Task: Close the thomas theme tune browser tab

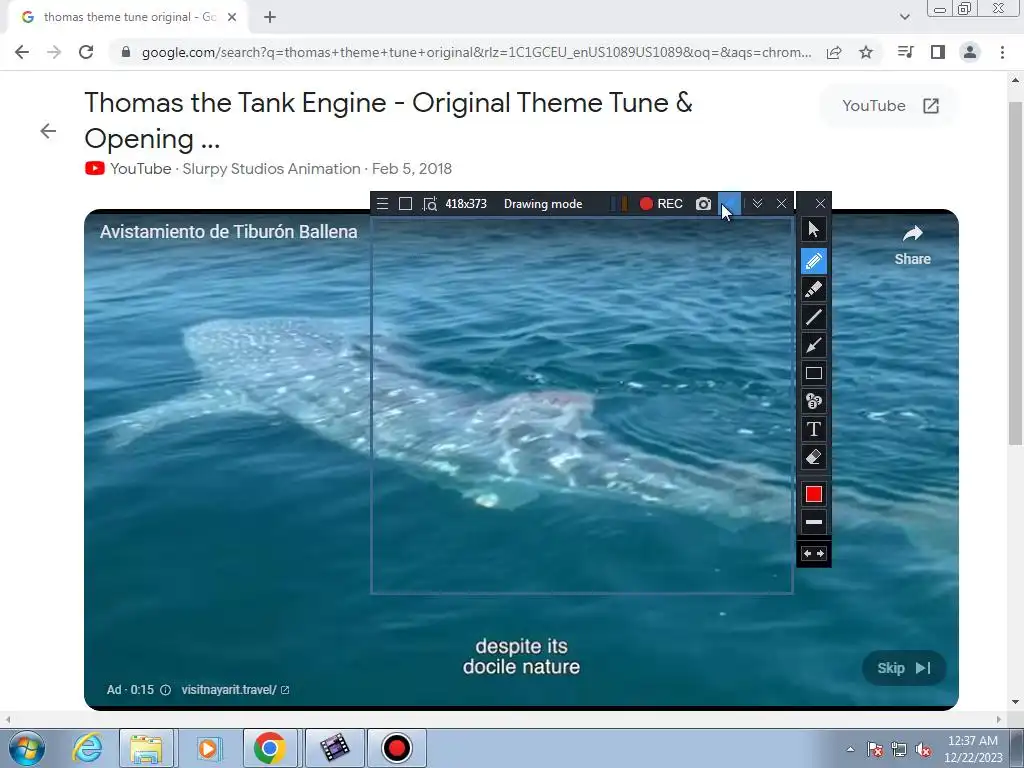Action: point(232,17)
